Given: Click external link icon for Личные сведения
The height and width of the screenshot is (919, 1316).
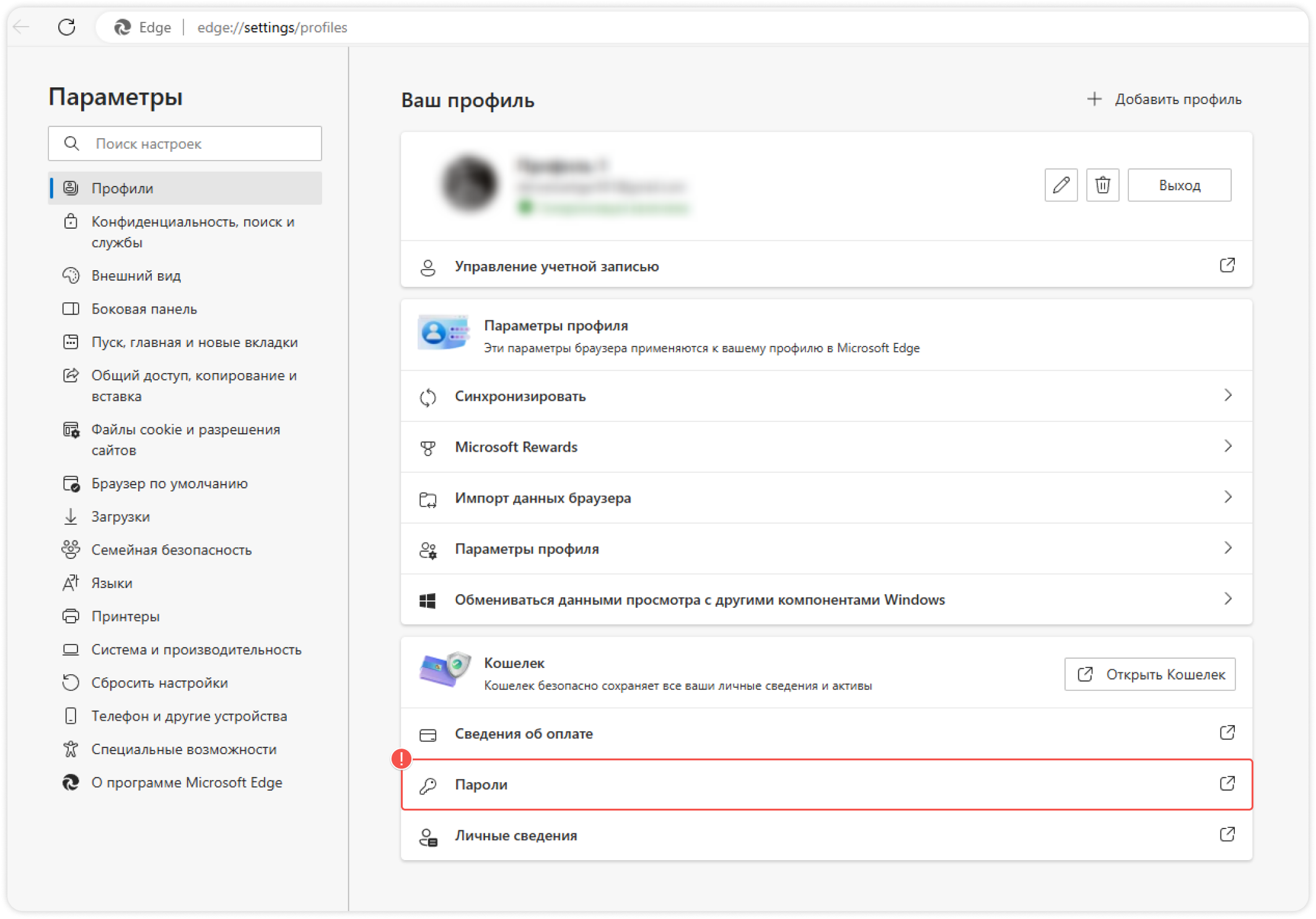Looking at the screenshot, I should 1227,835.
